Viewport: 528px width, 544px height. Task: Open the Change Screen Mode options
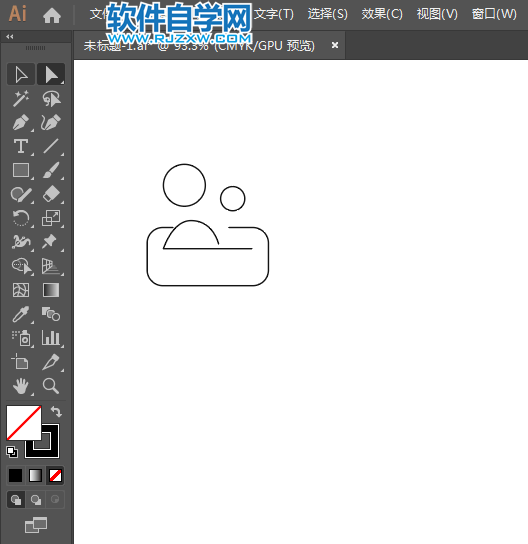point(36,525)
